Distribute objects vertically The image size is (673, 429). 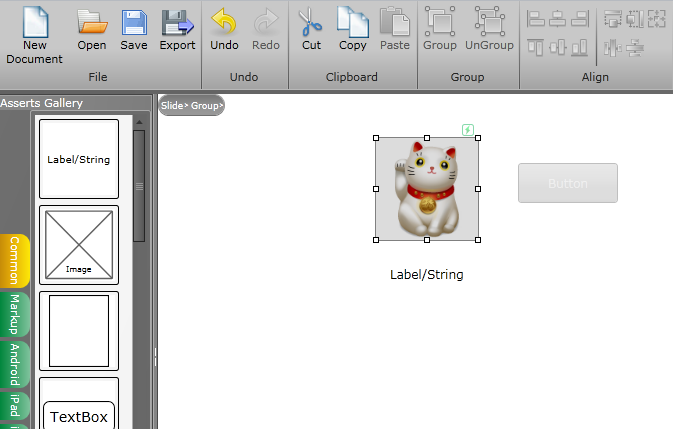click(634, 48)
